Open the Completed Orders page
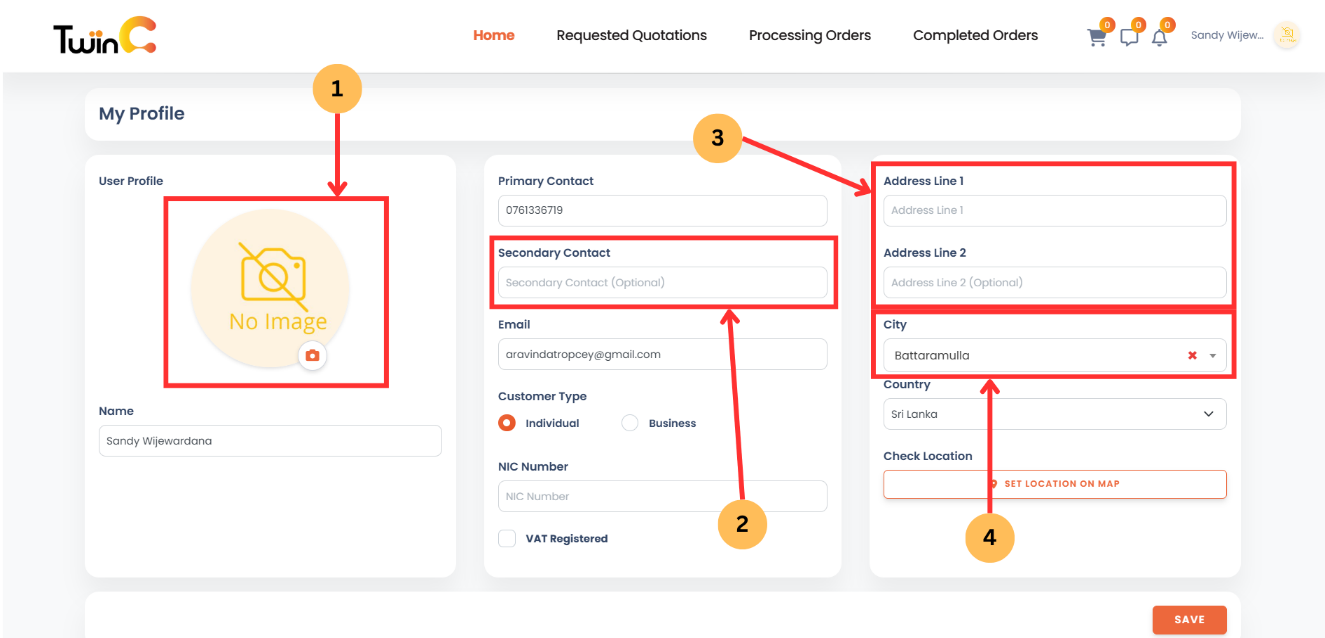Image resolution: width=1325 pixels, height=638 pixels. [975, 35]
